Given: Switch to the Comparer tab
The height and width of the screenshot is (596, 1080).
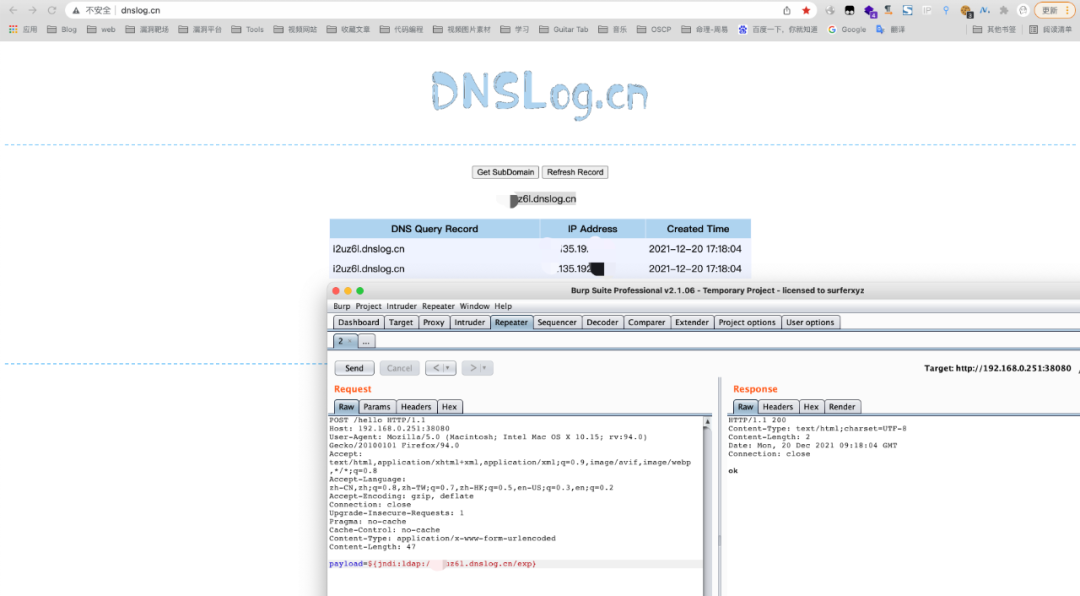Looking at the screenshot, I should (646, 322).
